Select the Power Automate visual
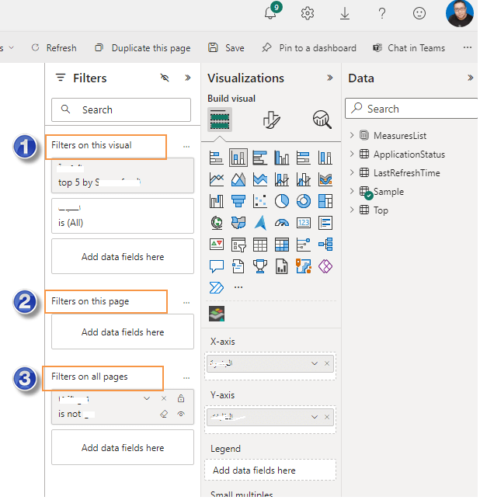 (x=216, y=288)
